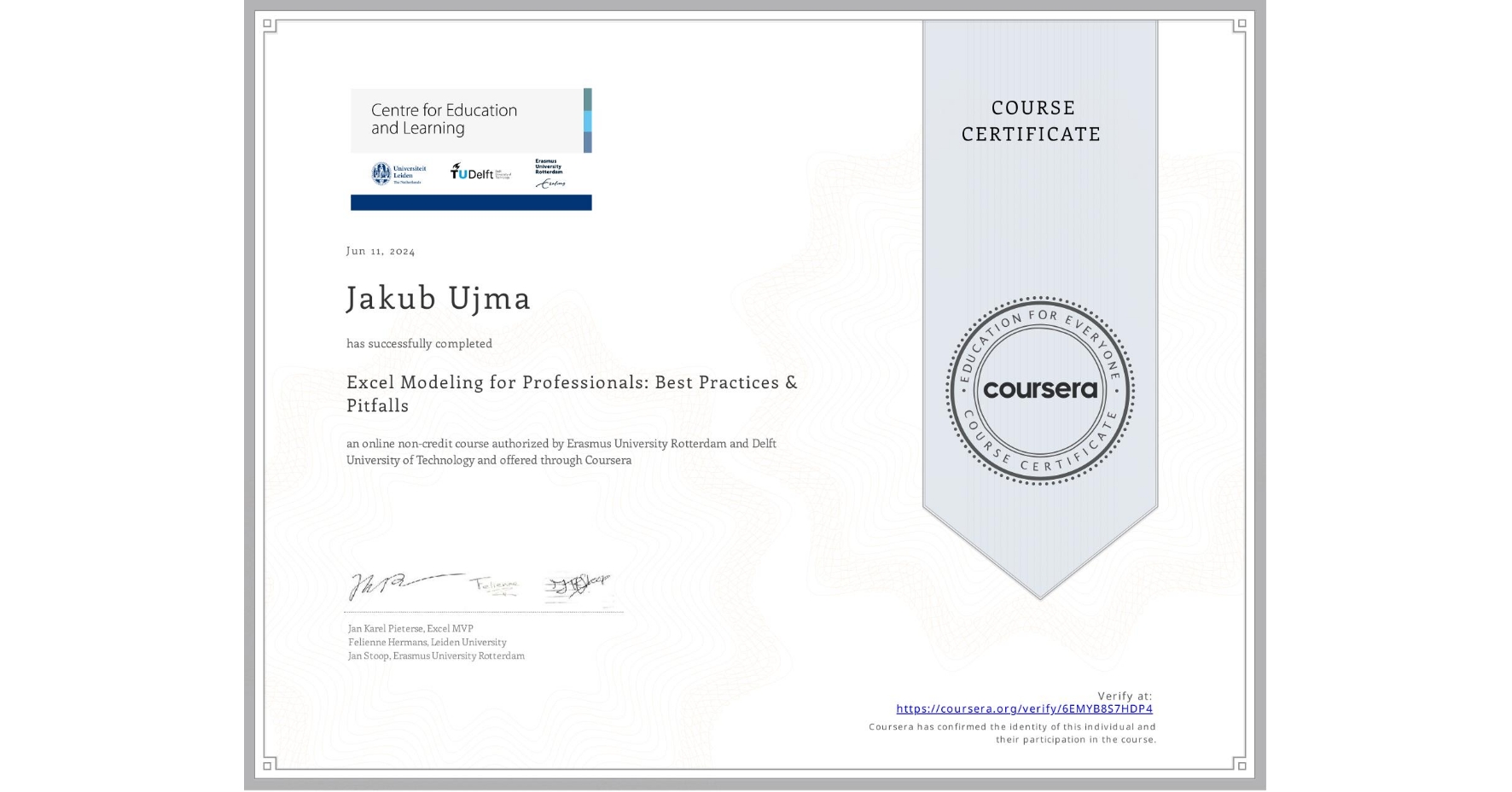Click the has successfully completed text
The height and width of the screenshot is (792, 1512).
coord(419,343)
